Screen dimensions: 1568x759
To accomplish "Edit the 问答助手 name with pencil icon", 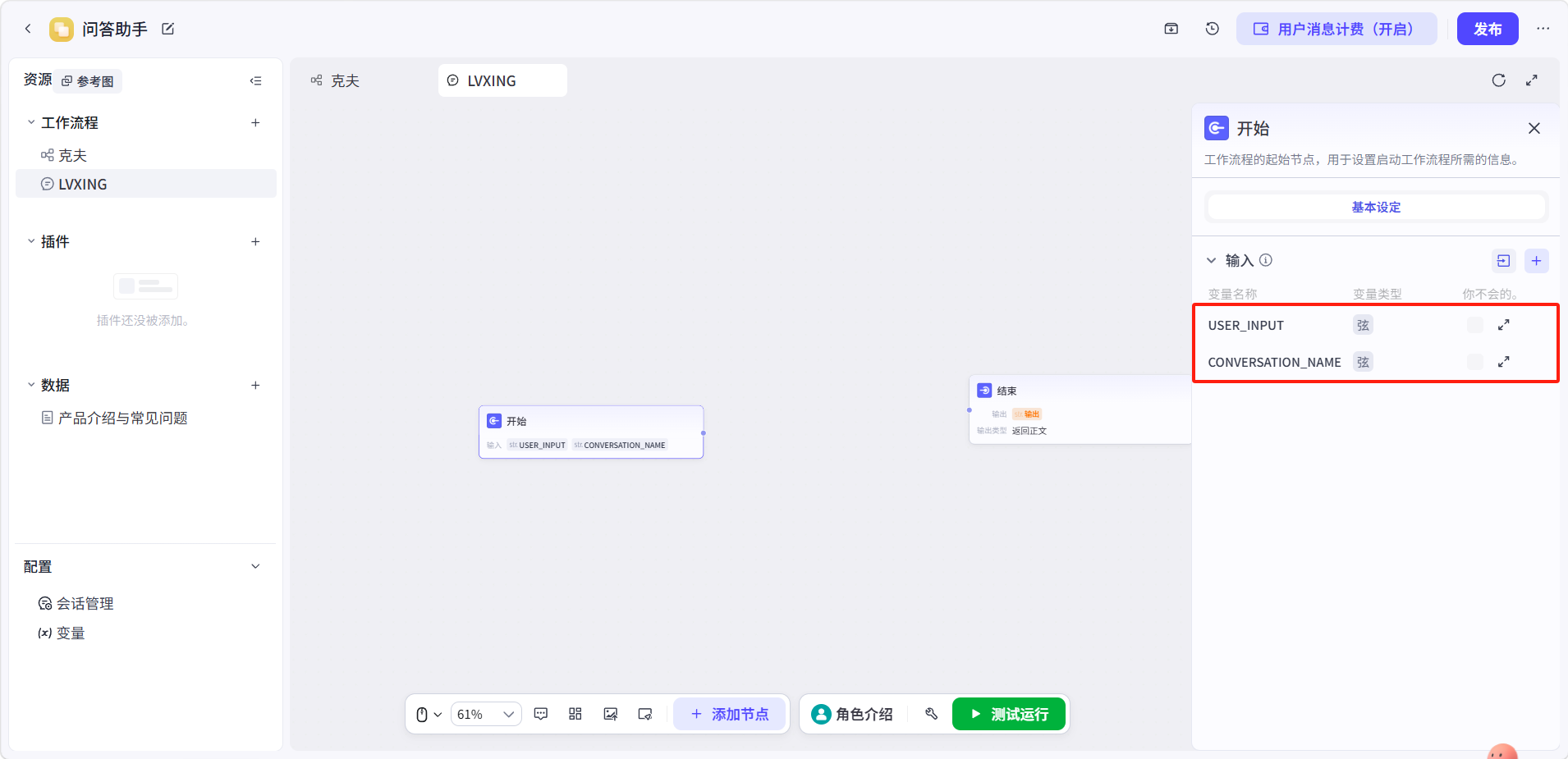I will click(168, 29).
